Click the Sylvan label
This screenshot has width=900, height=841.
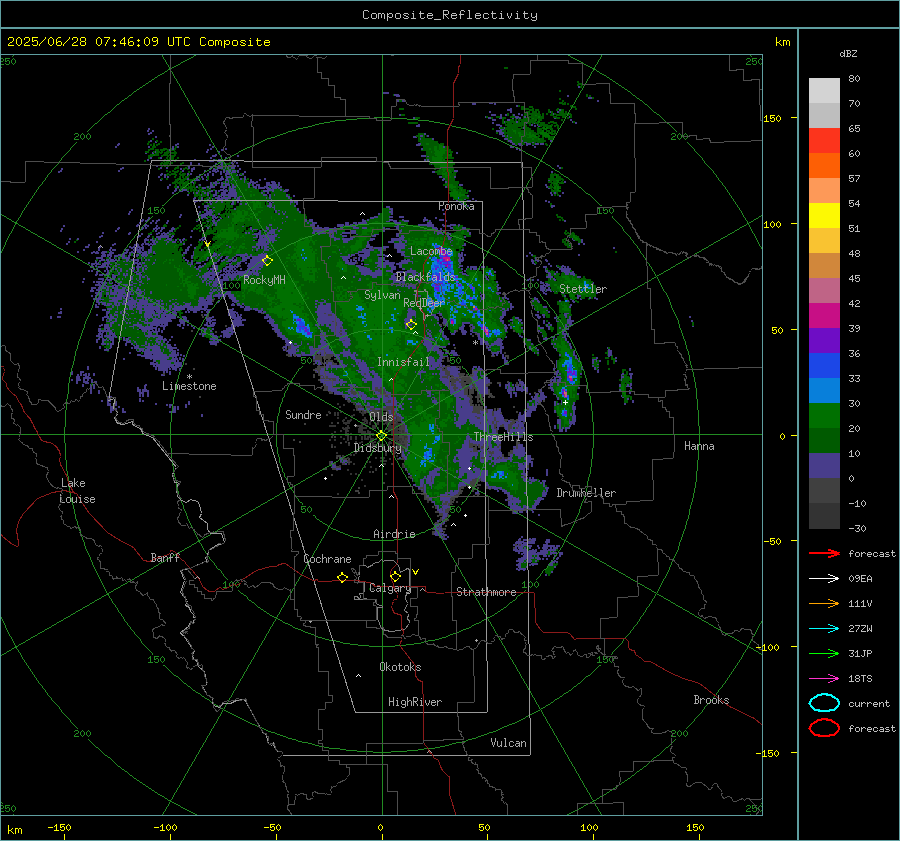(x=382, y=295)
